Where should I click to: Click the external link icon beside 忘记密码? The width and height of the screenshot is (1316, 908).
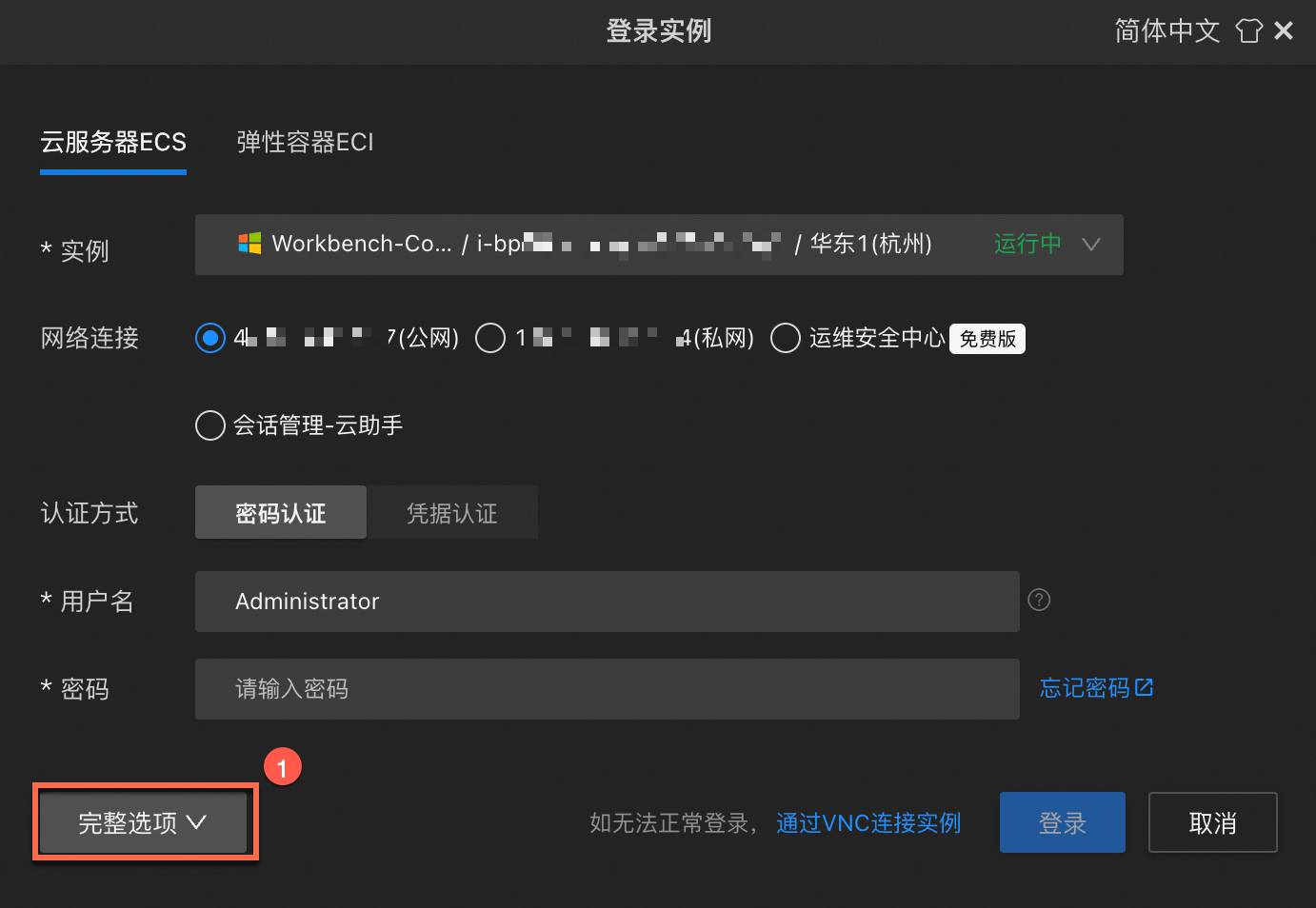pyautogui.click(x=1145, y=687)
